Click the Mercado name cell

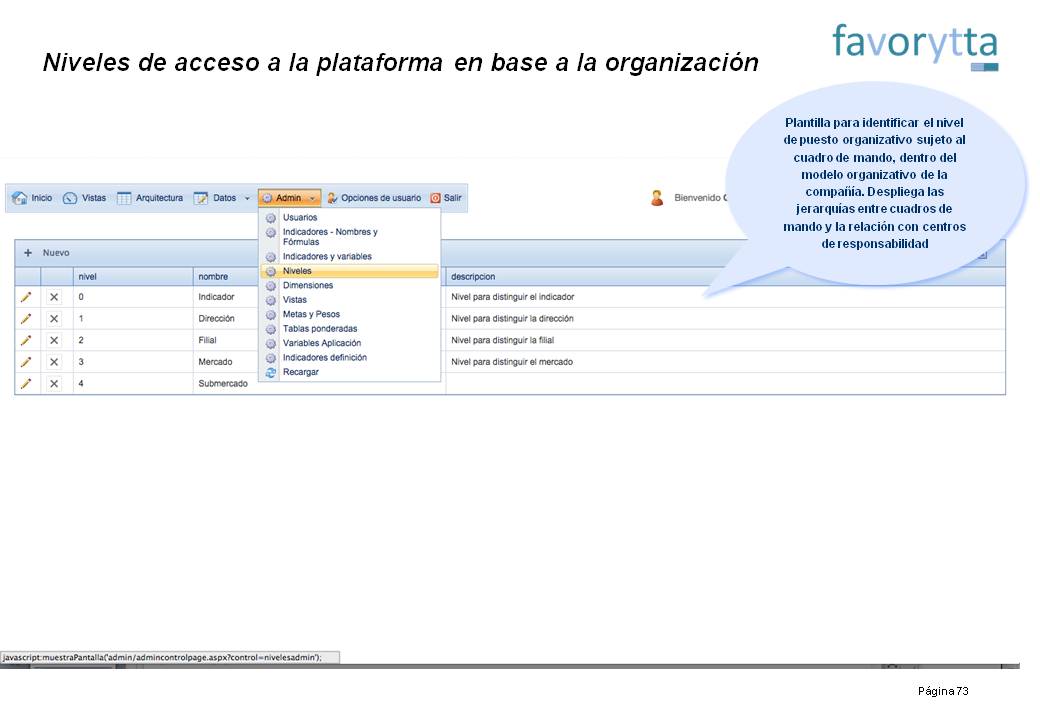216,362
